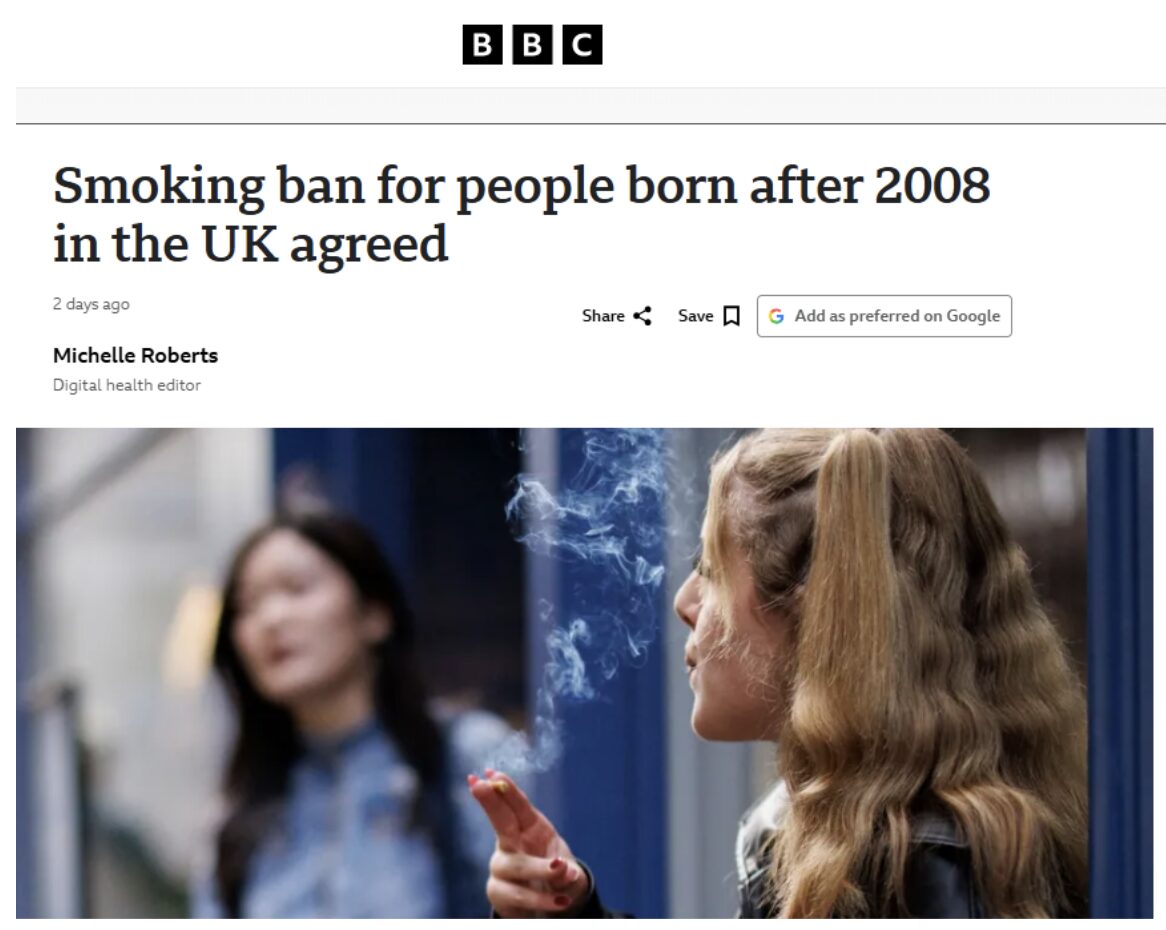
Task: Click Add as preferred on Google button
Action: click(x=884, y=316)
